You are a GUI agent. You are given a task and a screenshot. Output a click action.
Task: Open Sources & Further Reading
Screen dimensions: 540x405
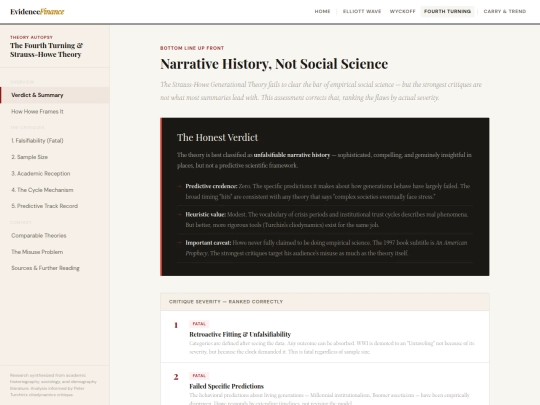coord(55,268)
